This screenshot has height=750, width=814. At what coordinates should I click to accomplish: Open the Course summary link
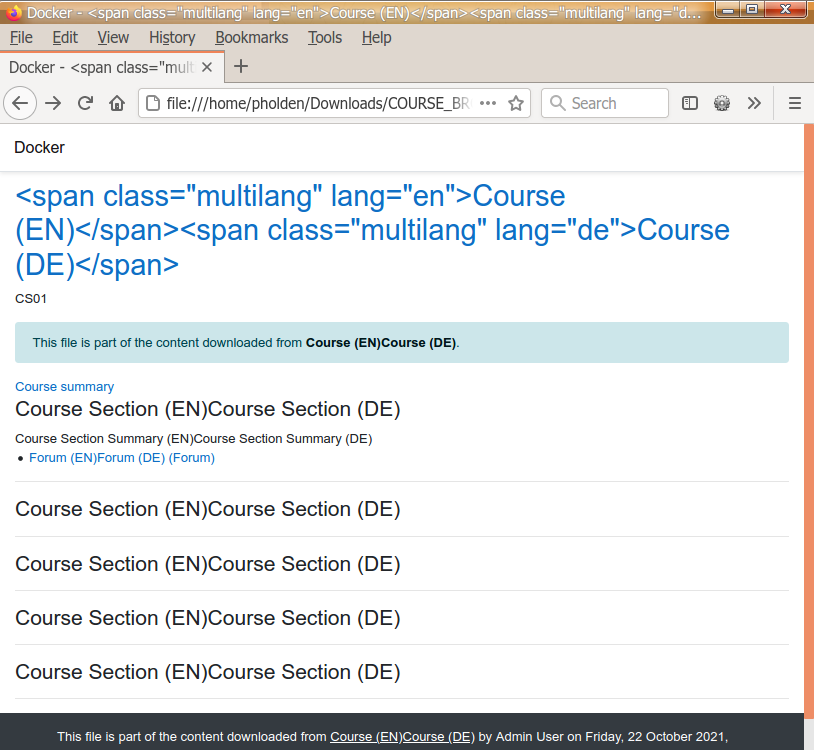point(64,387)
